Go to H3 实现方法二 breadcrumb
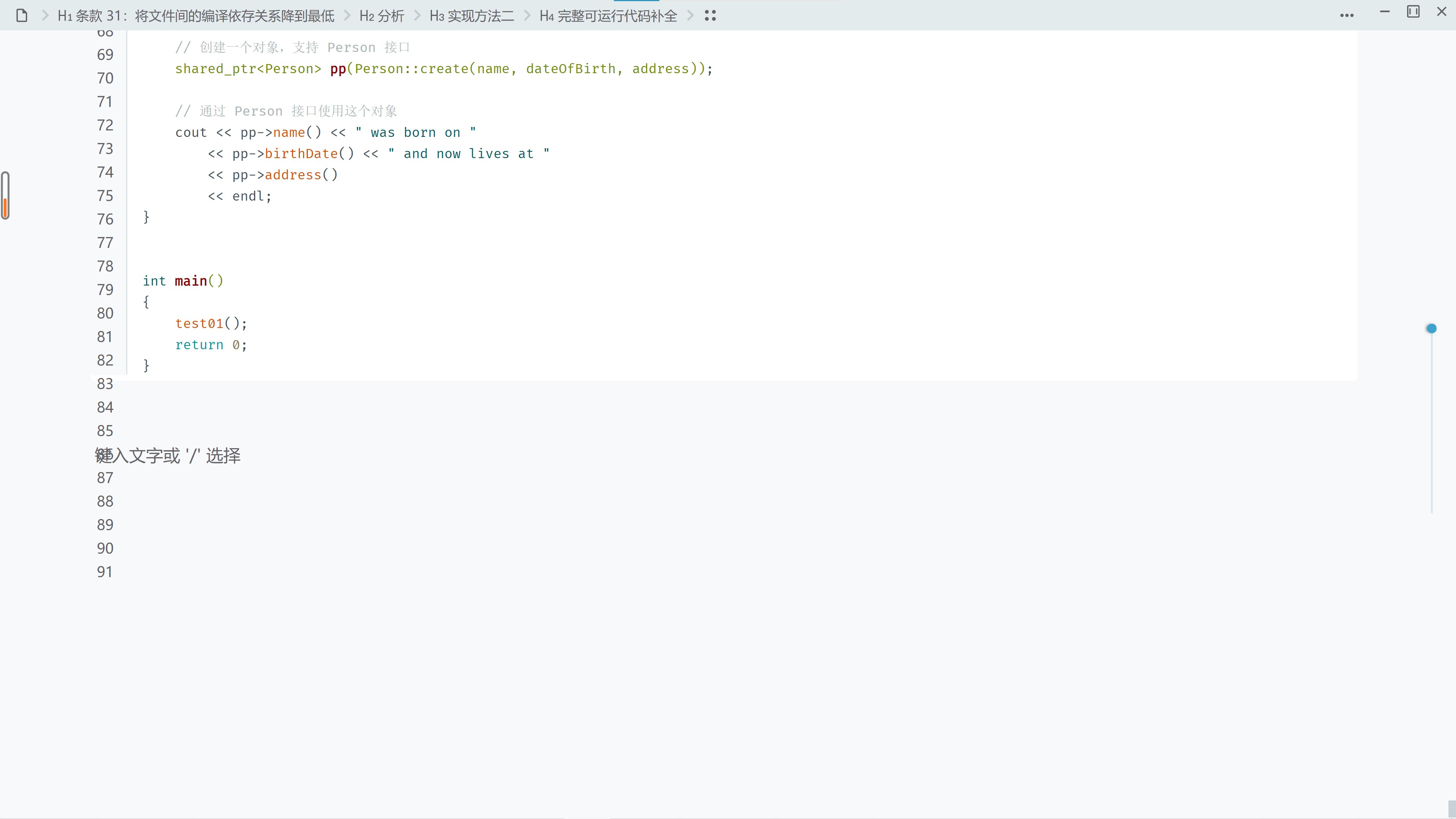 [471, 16]
